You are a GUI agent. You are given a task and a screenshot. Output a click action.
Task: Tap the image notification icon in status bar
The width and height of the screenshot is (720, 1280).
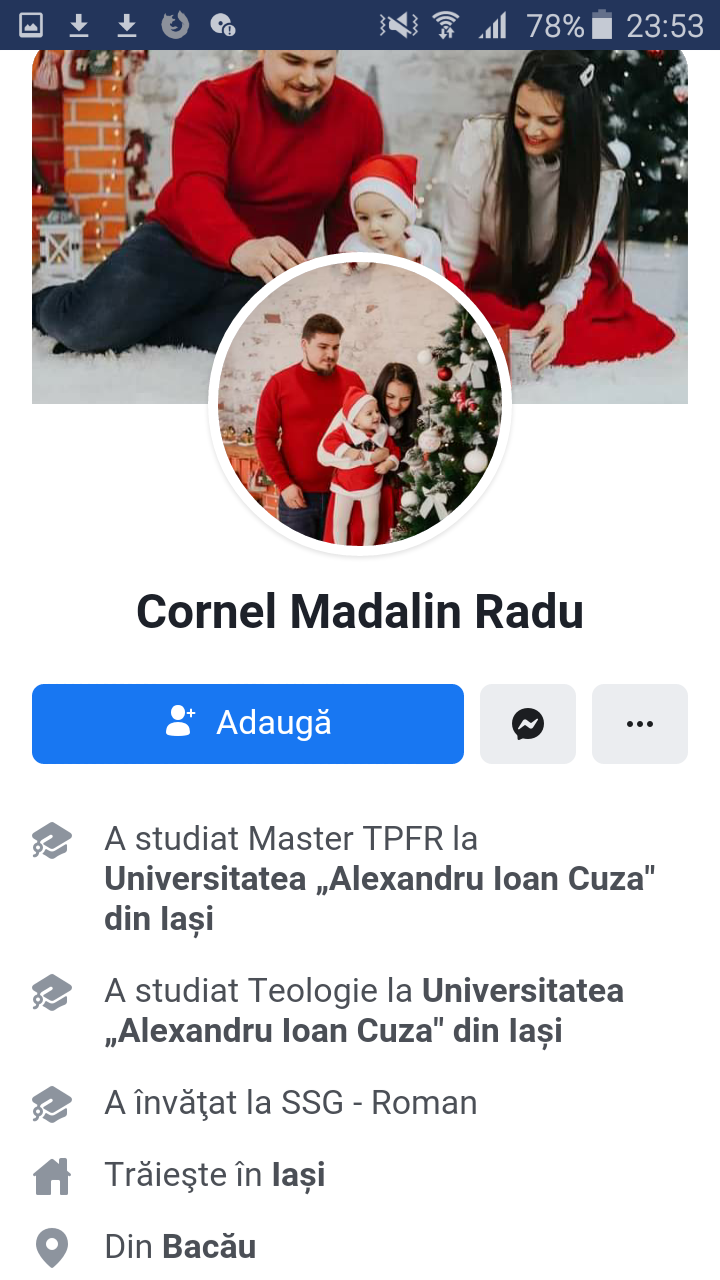(x=31, y=25)
